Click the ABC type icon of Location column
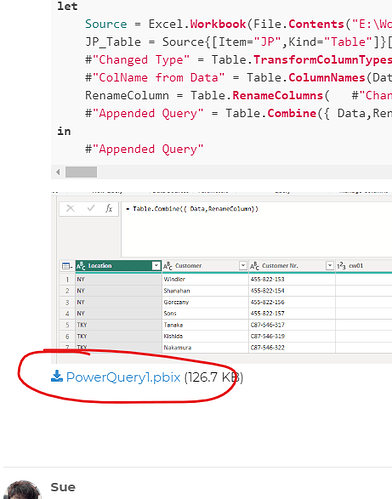This screenshot has width=392, height=499. (x=81, y=266)
